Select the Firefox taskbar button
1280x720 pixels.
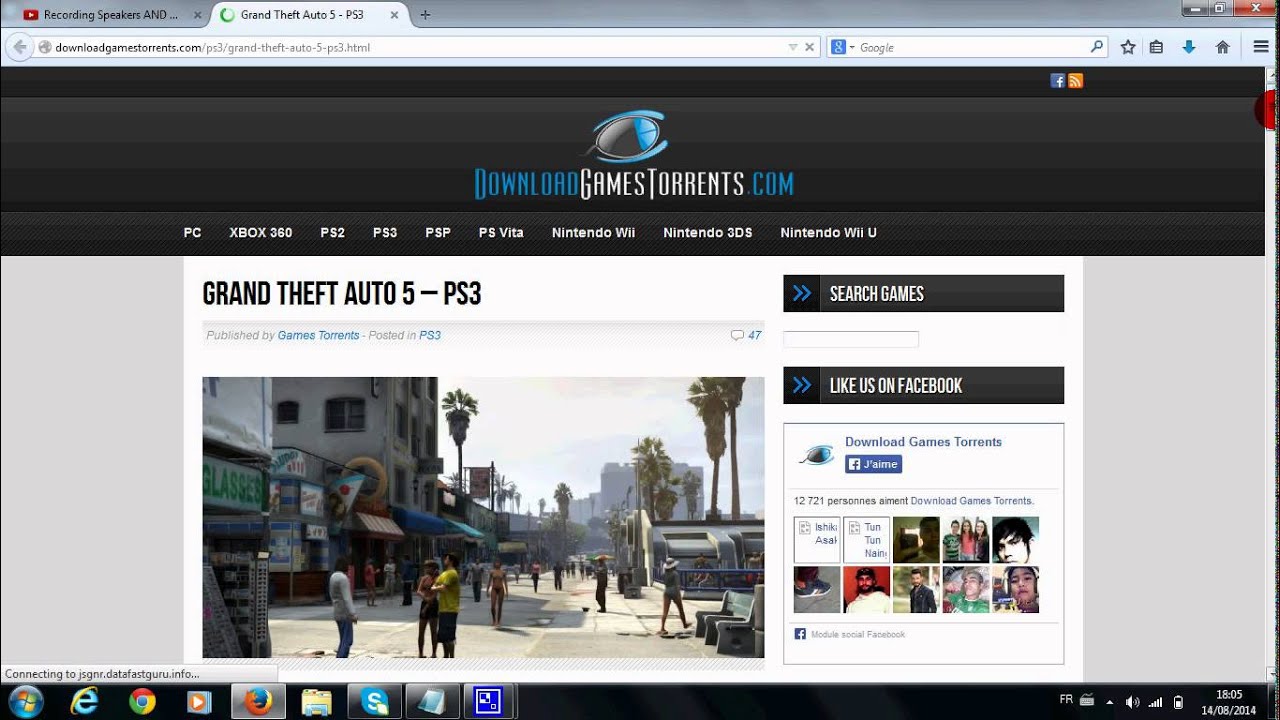[258, 702]
